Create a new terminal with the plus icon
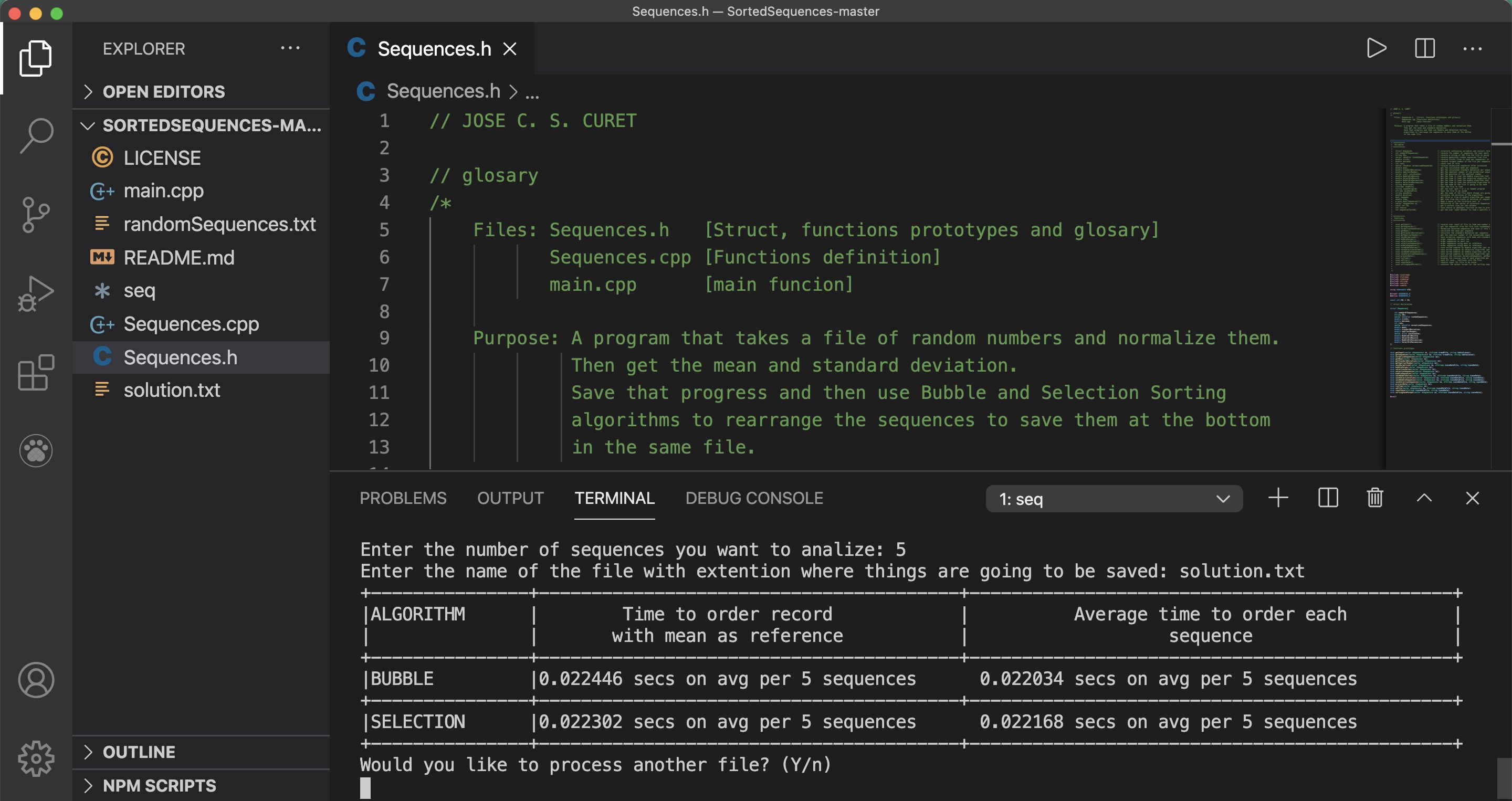 pos(1278,498)
